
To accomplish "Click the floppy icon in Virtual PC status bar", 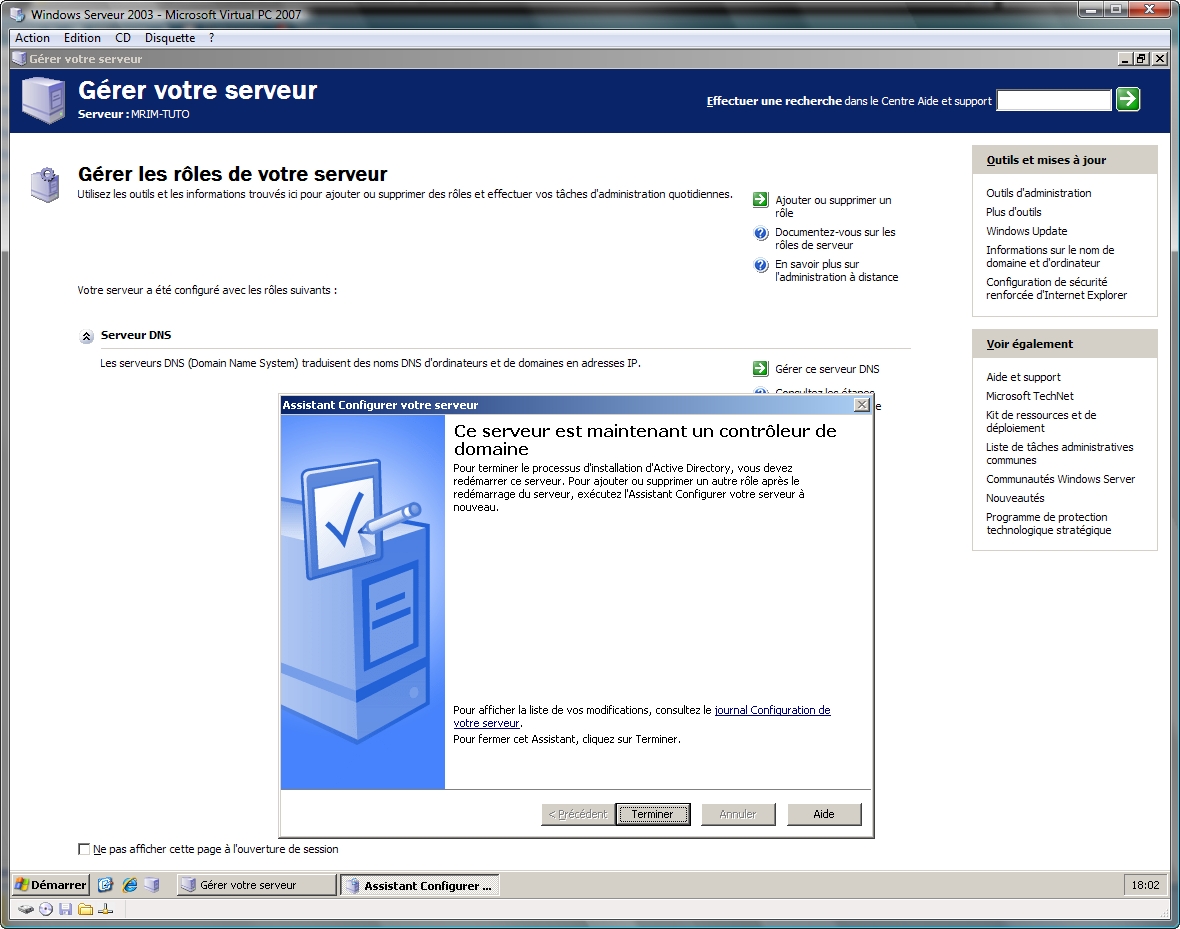I will click(x=65, y=909).
